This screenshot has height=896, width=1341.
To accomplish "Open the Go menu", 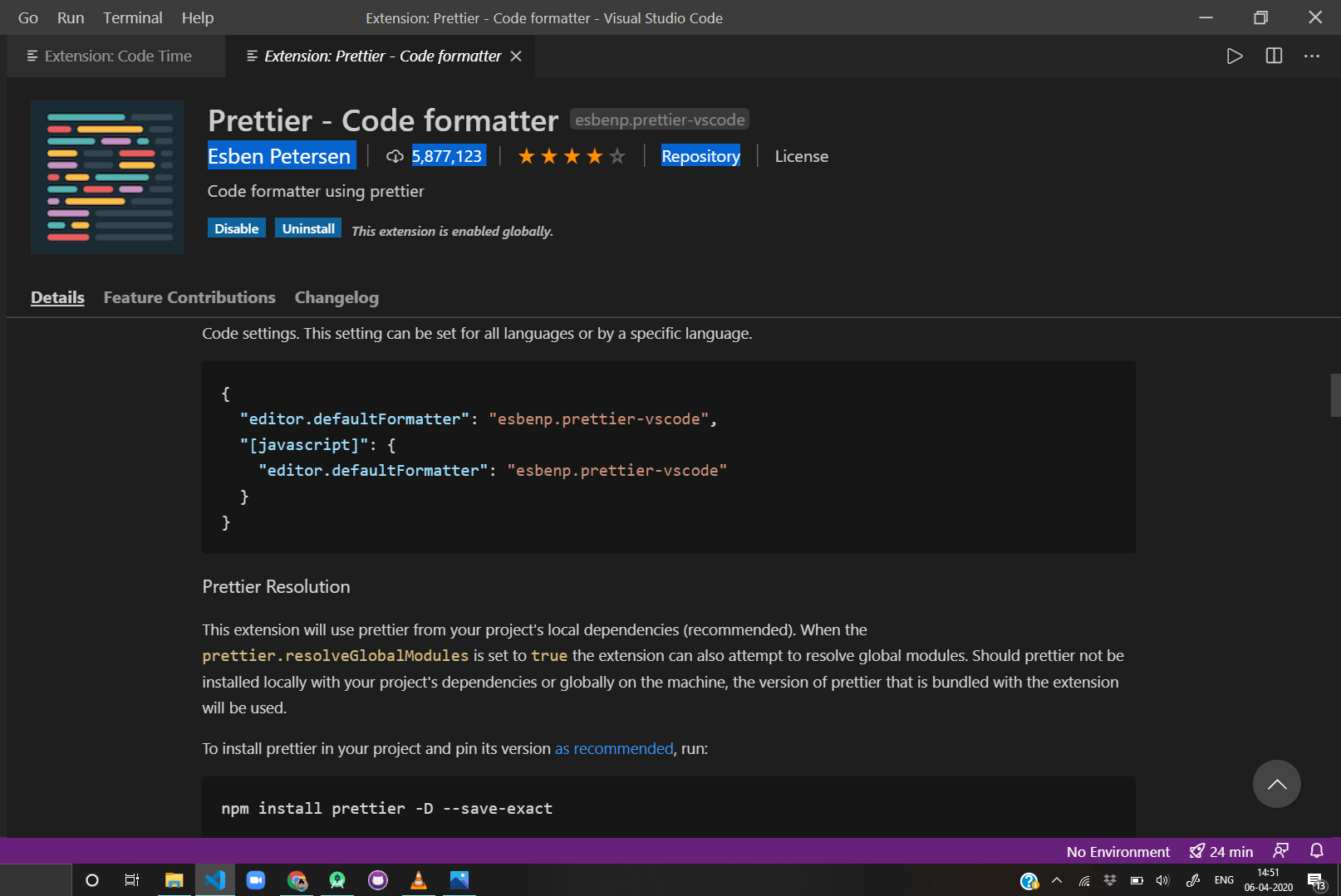I will pyautogui.click(x=28, y=17).
